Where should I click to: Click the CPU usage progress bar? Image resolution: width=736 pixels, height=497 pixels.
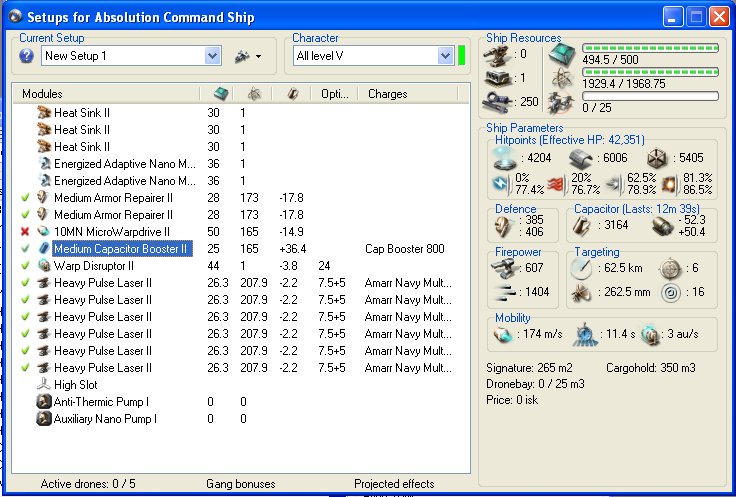649,47
